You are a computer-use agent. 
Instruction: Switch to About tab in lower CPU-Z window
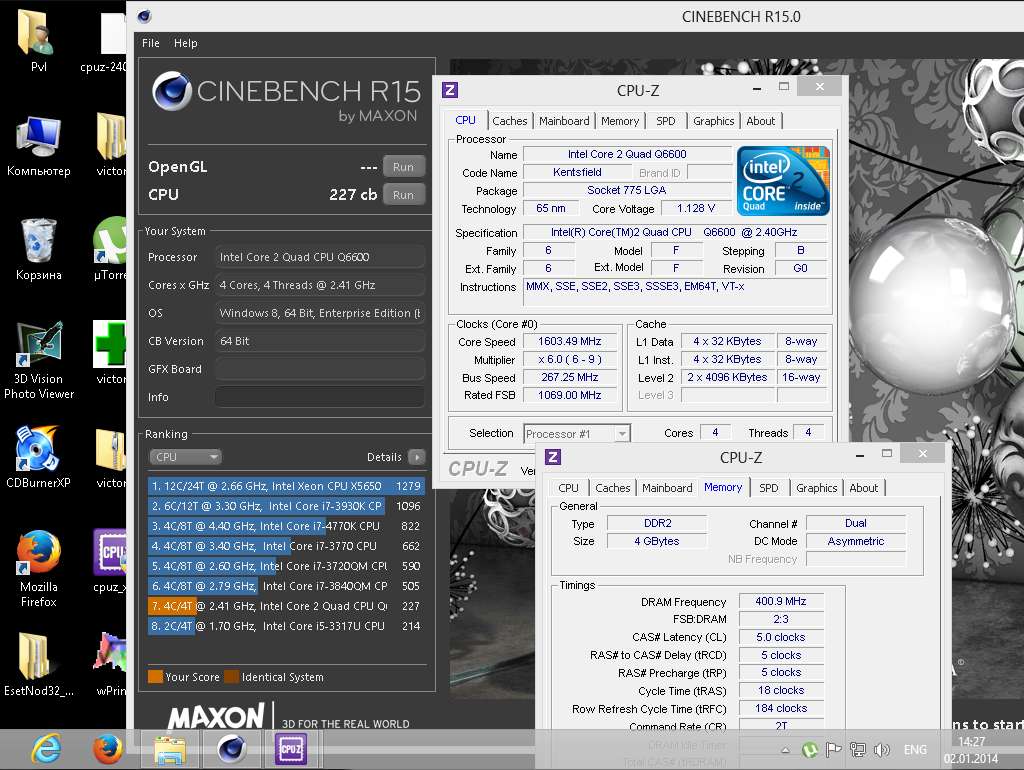(863, 488)
